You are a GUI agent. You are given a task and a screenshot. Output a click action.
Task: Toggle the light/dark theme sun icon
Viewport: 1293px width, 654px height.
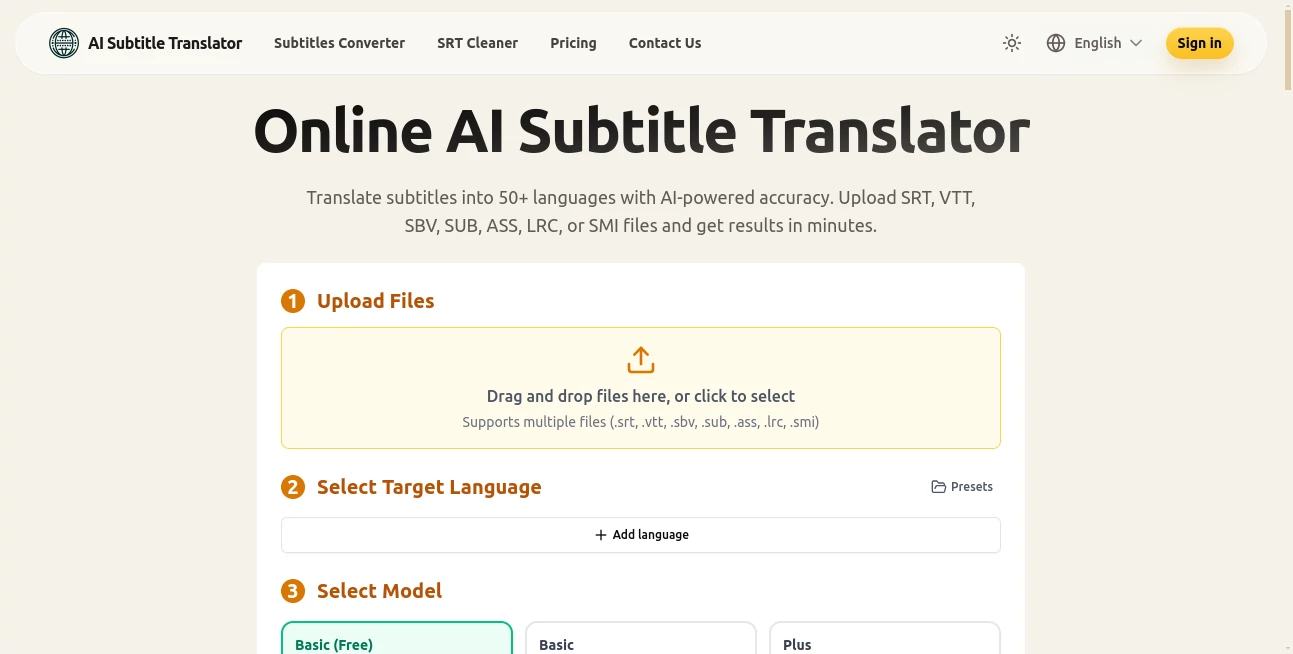[1012, 43]
